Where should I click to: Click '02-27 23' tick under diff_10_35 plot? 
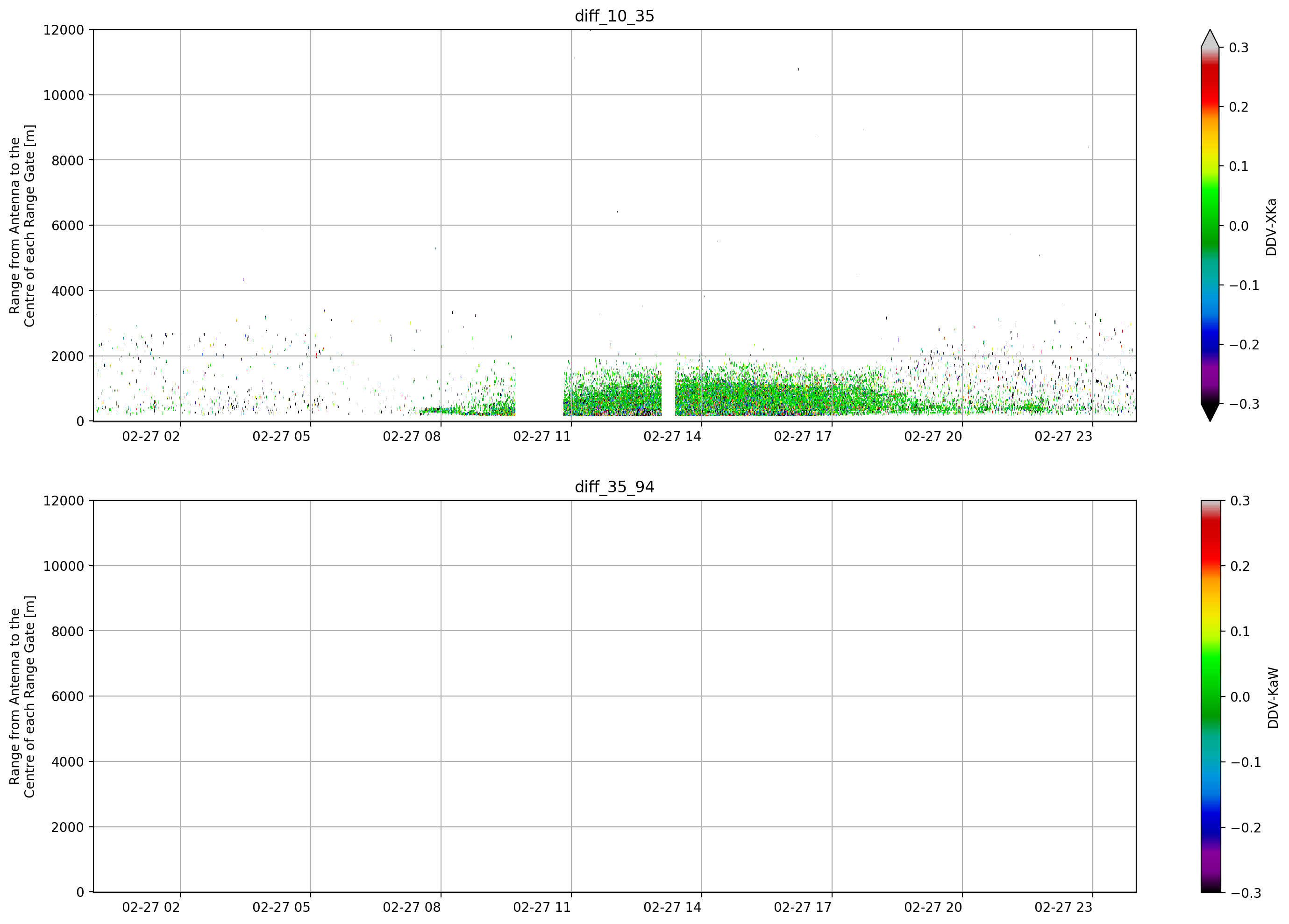tap(1063, 436)
